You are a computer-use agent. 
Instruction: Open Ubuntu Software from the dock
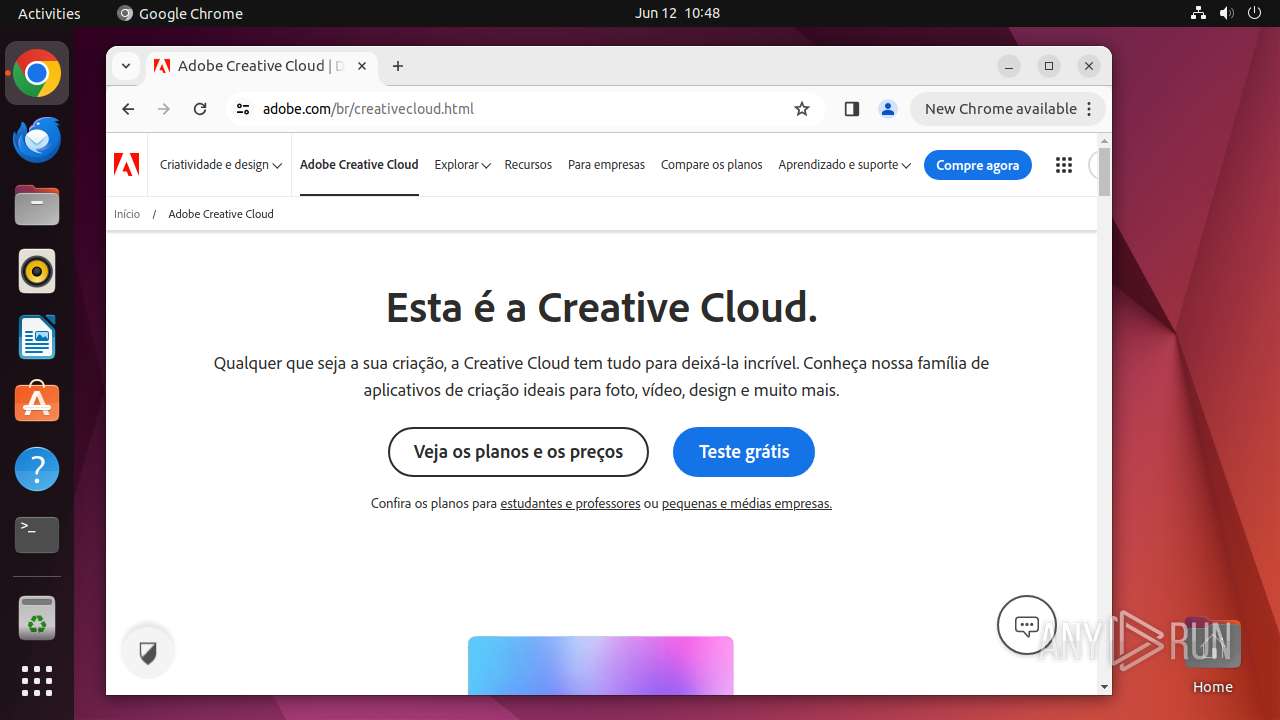(x=37, y=403)
